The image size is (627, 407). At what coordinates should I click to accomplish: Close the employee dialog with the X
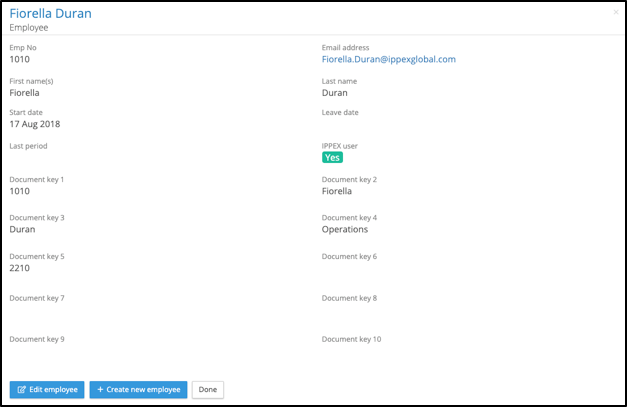tap(615, 12)
